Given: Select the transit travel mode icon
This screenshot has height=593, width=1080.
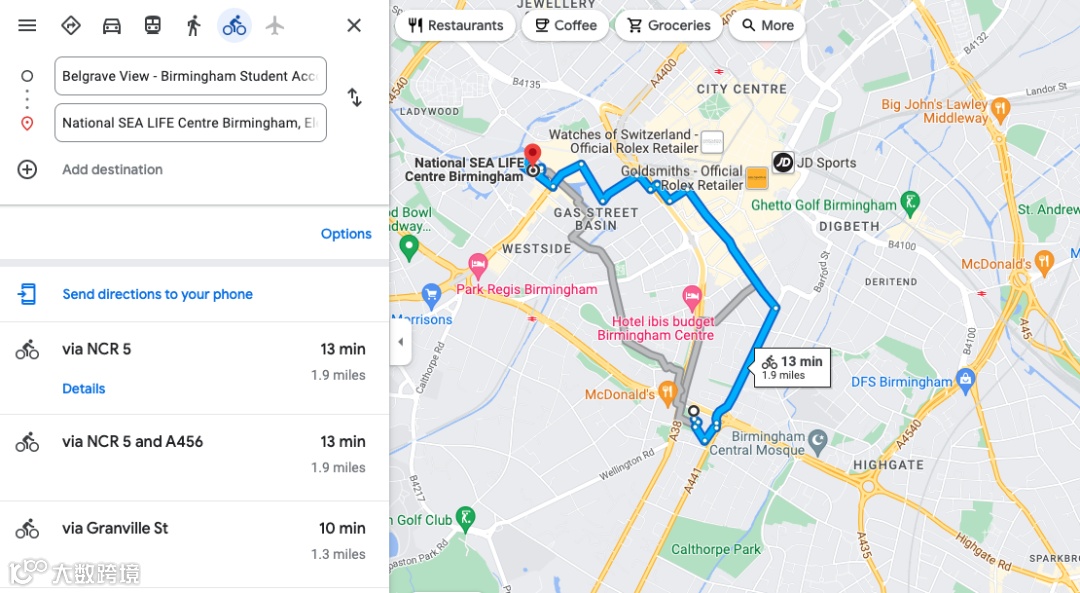Looking at the screenshot, I should click(152, 25).
